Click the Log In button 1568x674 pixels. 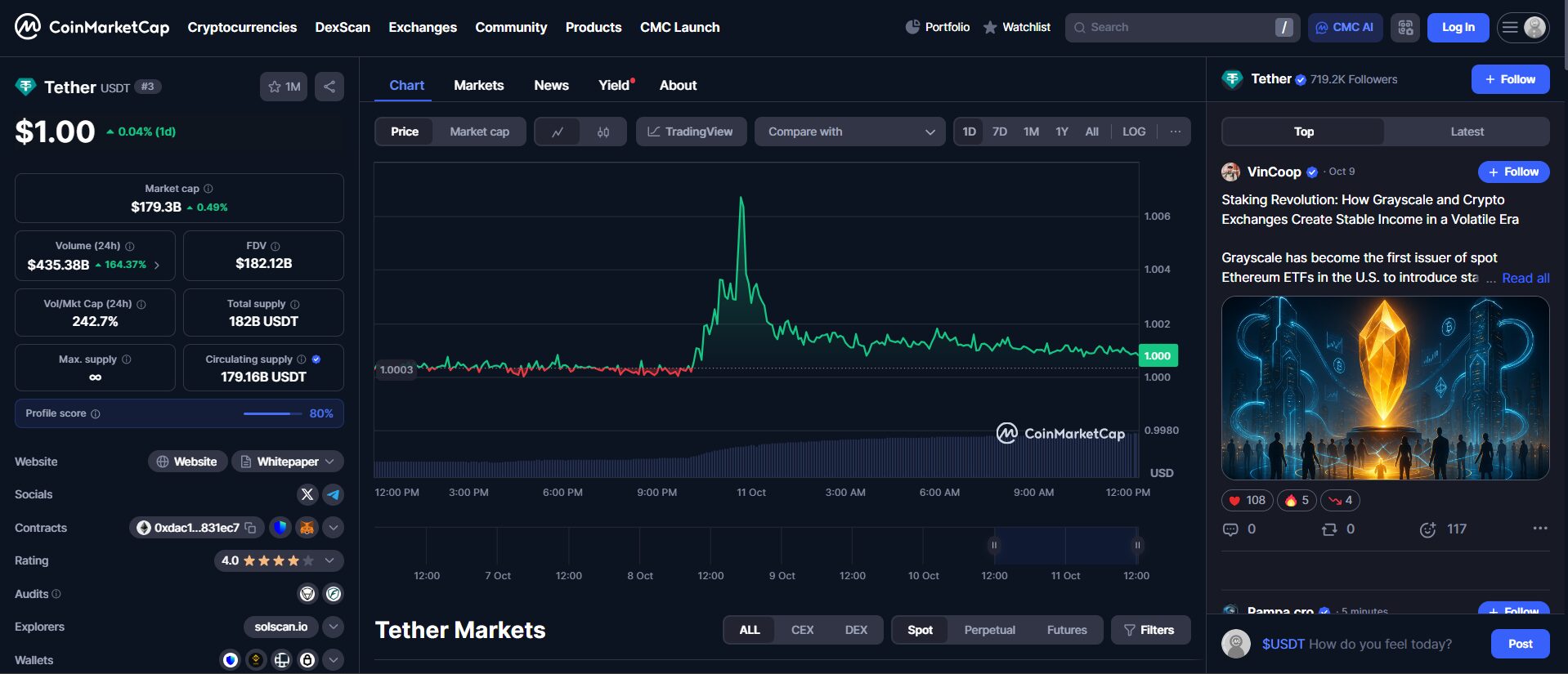(1458, 28)
